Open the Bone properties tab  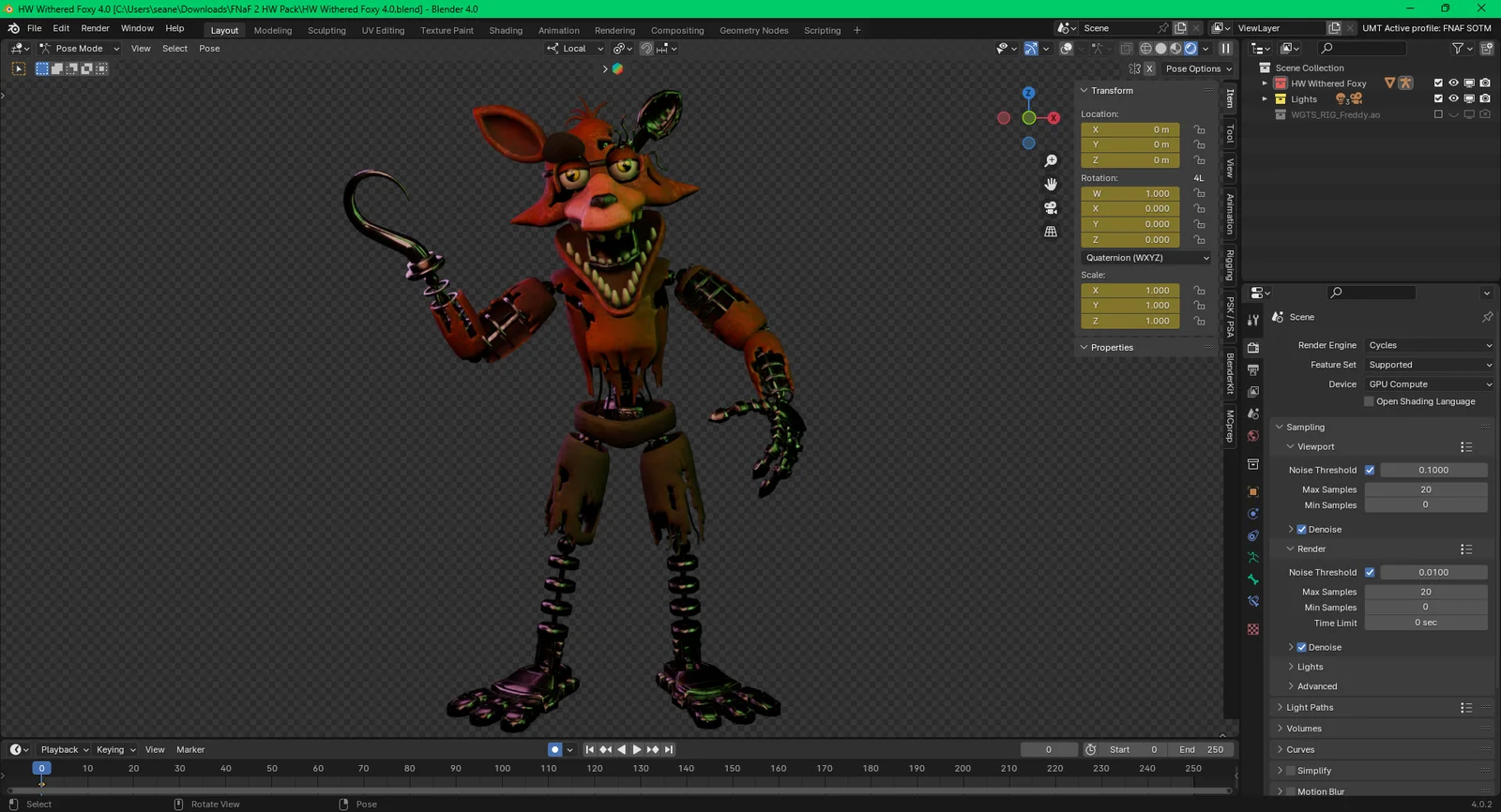click(1253, 579)
